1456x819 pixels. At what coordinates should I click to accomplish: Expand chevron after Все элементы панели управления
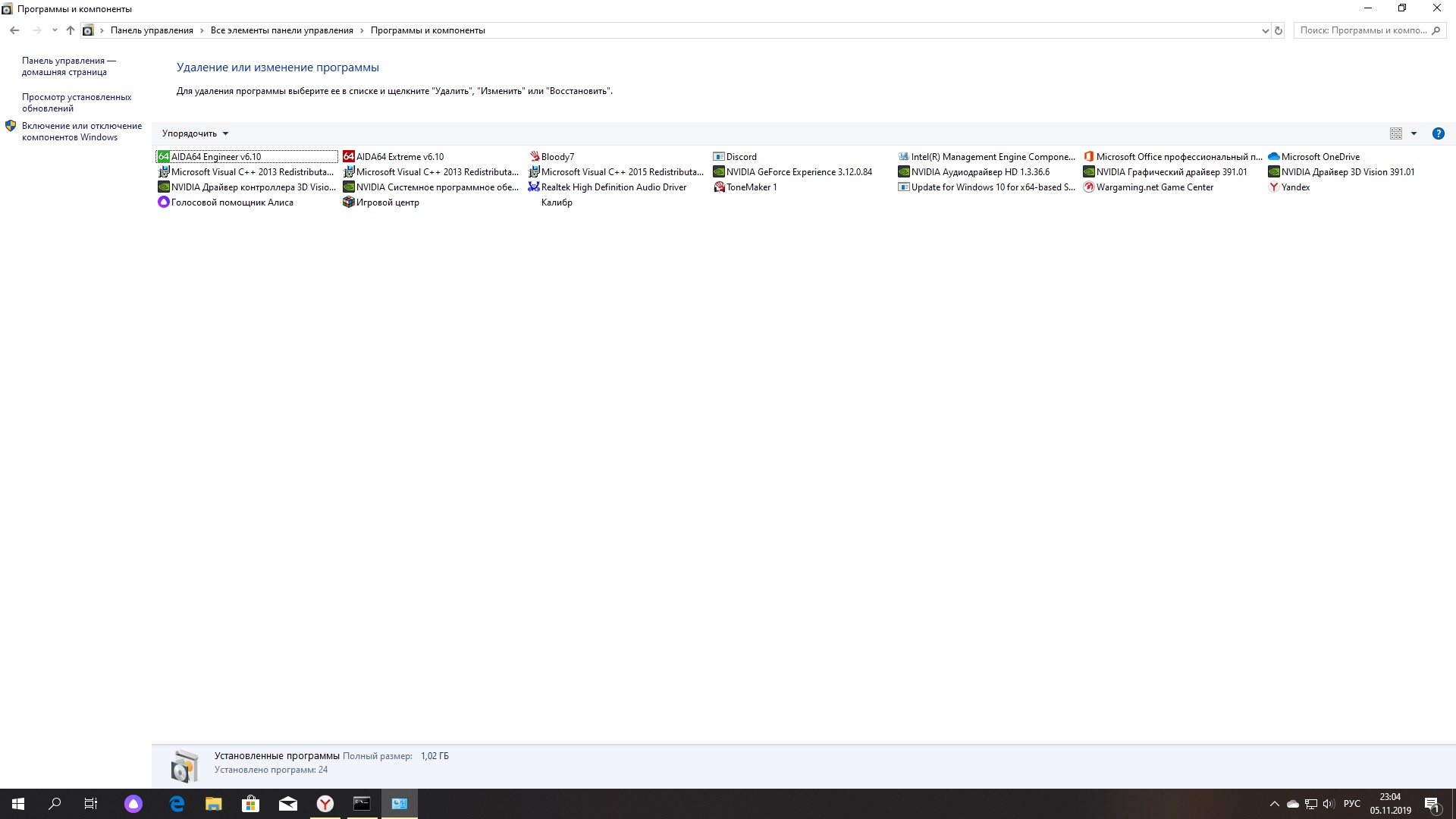(362, 31)
